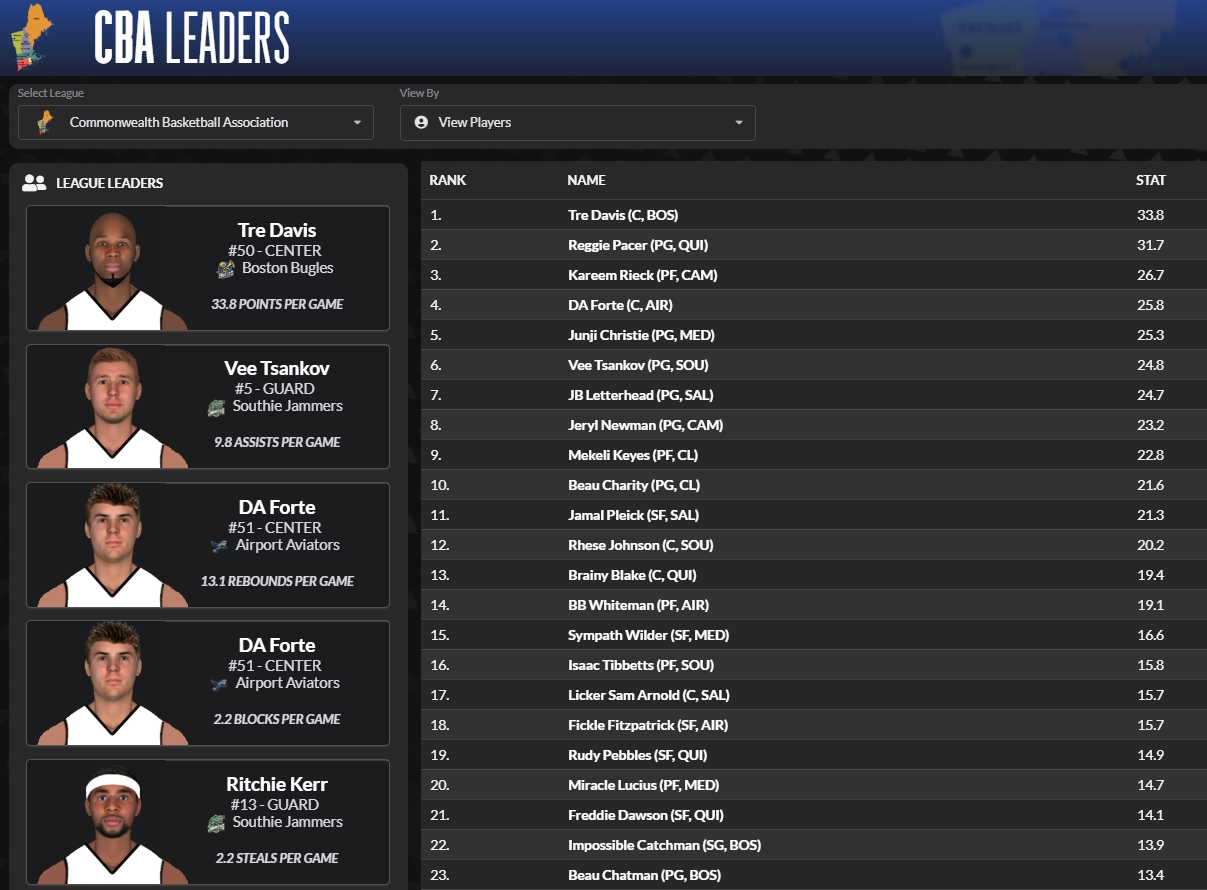Click Ritchie Kerr player portrait
The height and width of the screenshot is (890, 1207).
pos(113,823)
